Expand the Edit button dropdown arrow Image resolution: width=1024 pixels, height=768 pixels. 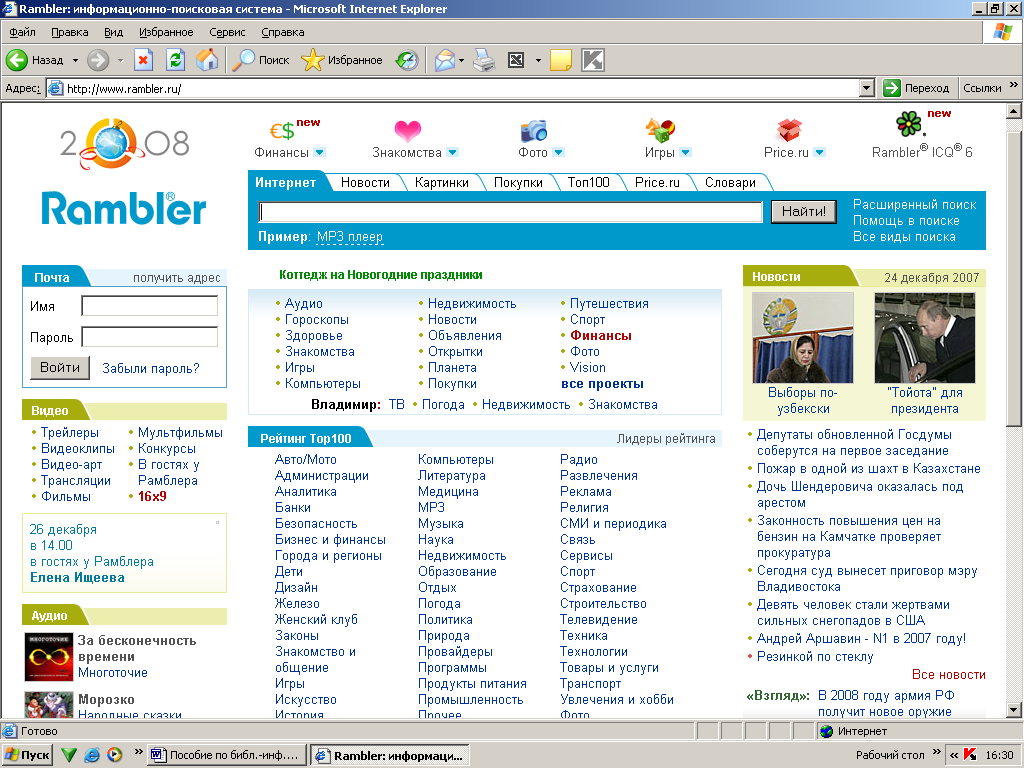[538, 61]
